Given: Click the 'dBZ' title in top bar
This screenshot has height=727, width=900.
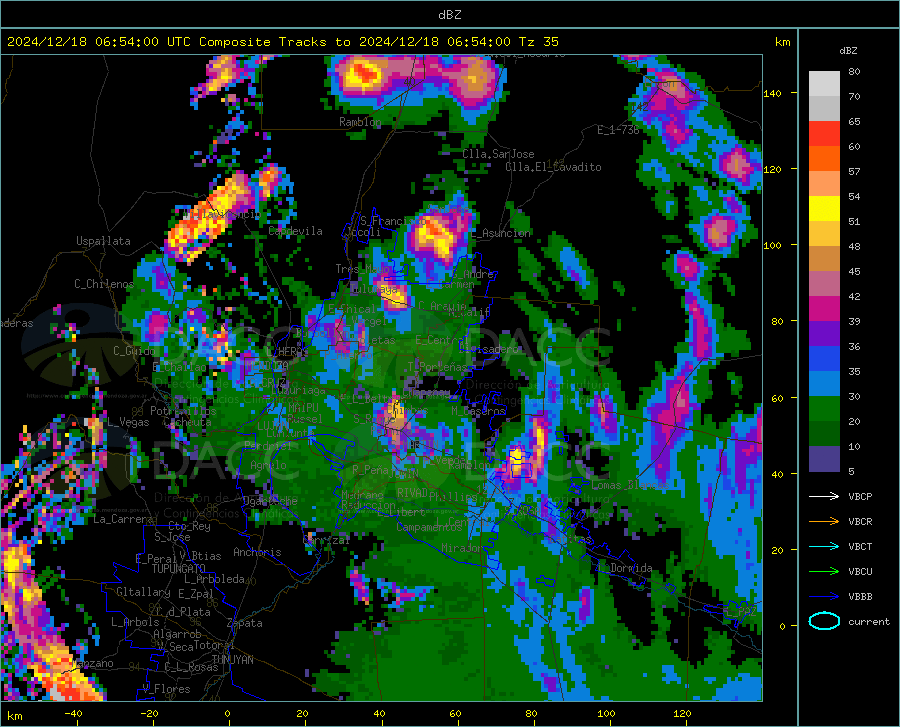Looking at the screenshot, I should [449, 15].
